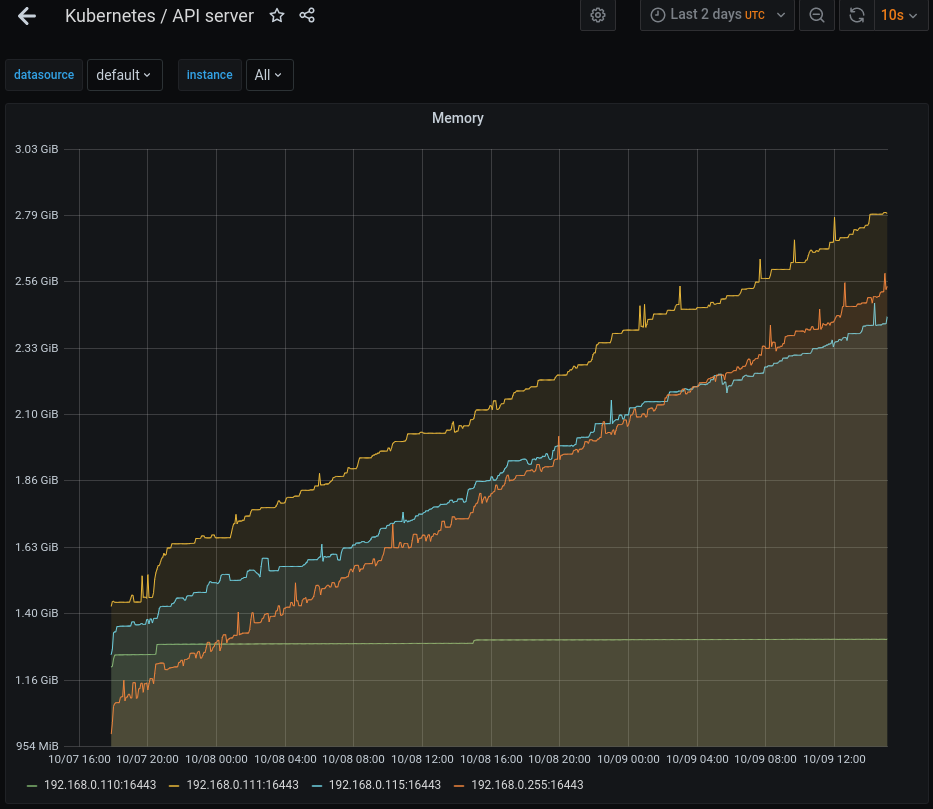Open the 10s refresh interval dropdown
This screenshot has width=933, height=809.
click(900, 15)
